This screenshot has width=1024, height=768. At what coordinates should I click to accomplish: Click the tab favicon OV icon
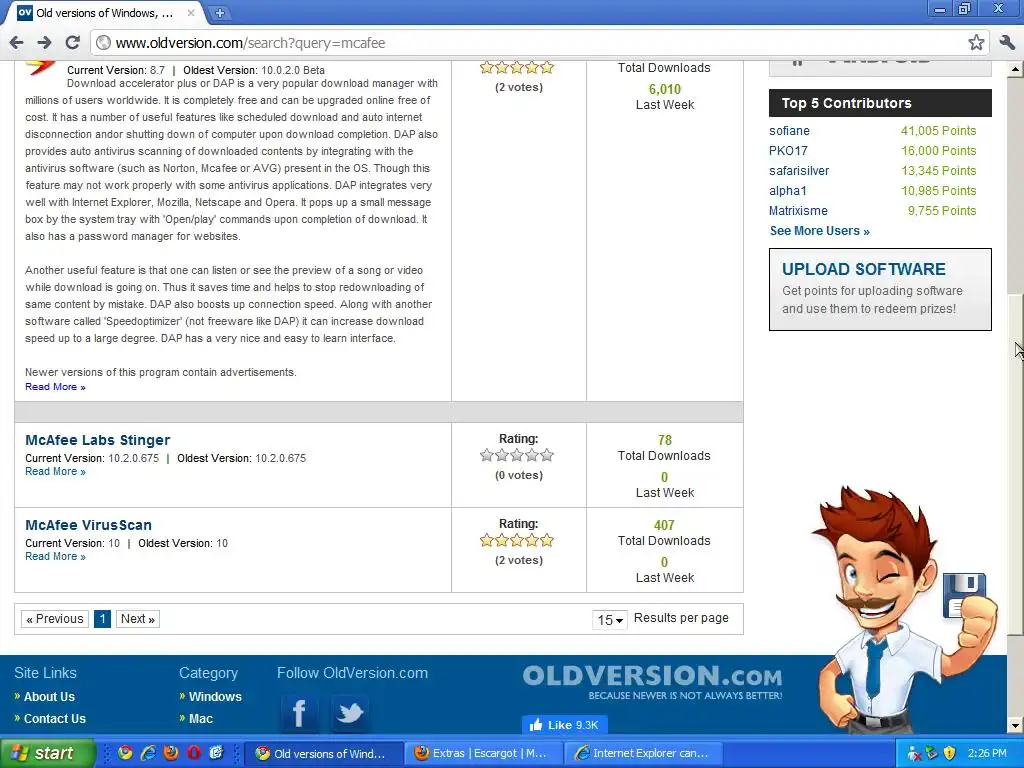point(25,12)
